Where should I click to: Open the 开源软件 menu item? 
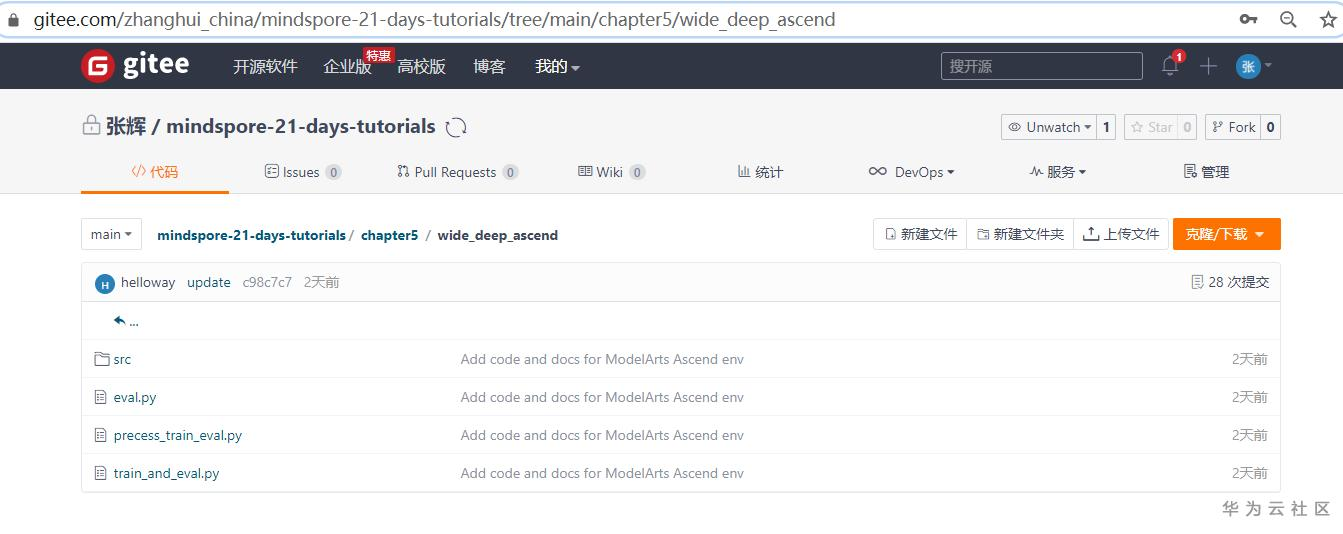(265, 66)
